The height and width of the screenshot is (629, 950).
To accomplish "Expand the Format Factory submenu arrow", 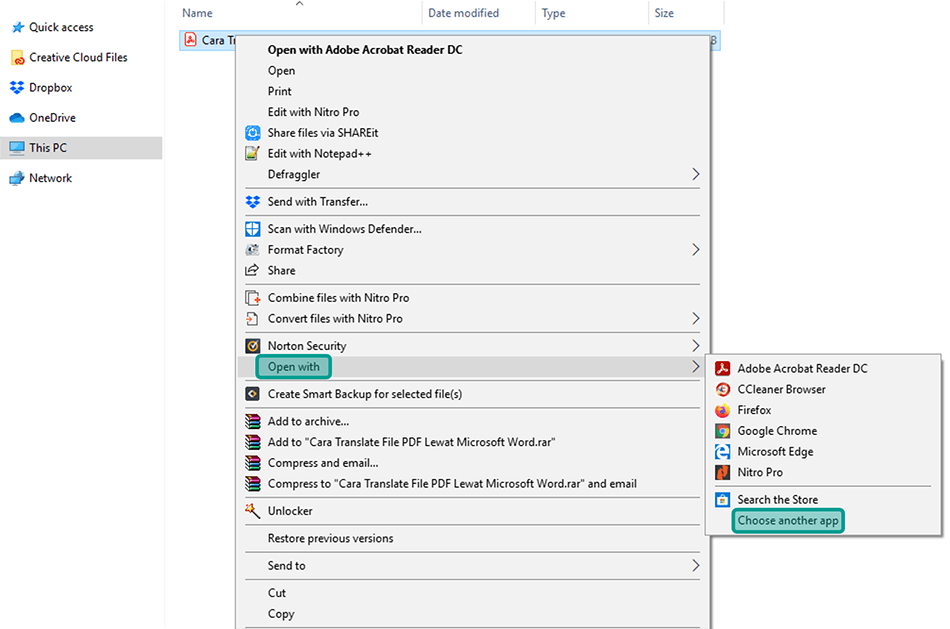I will (696, 250).
